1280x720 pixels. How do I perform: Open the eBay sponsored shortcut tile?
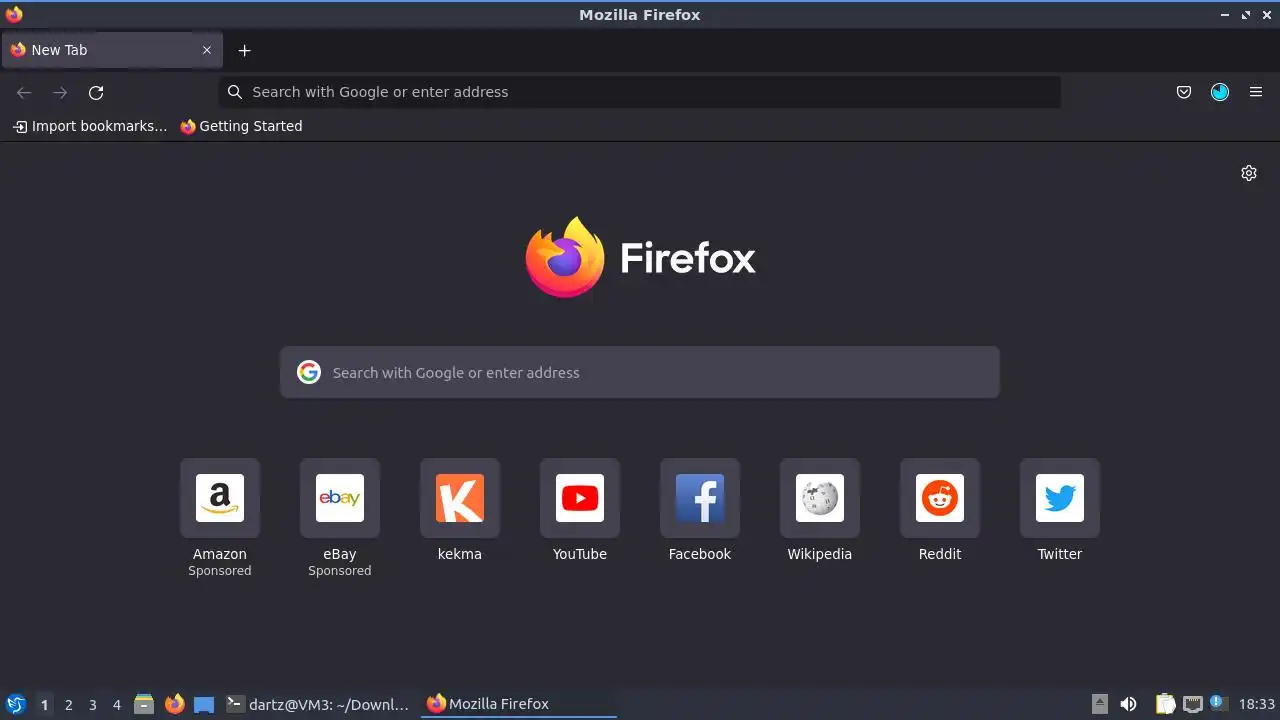point(340,498)
